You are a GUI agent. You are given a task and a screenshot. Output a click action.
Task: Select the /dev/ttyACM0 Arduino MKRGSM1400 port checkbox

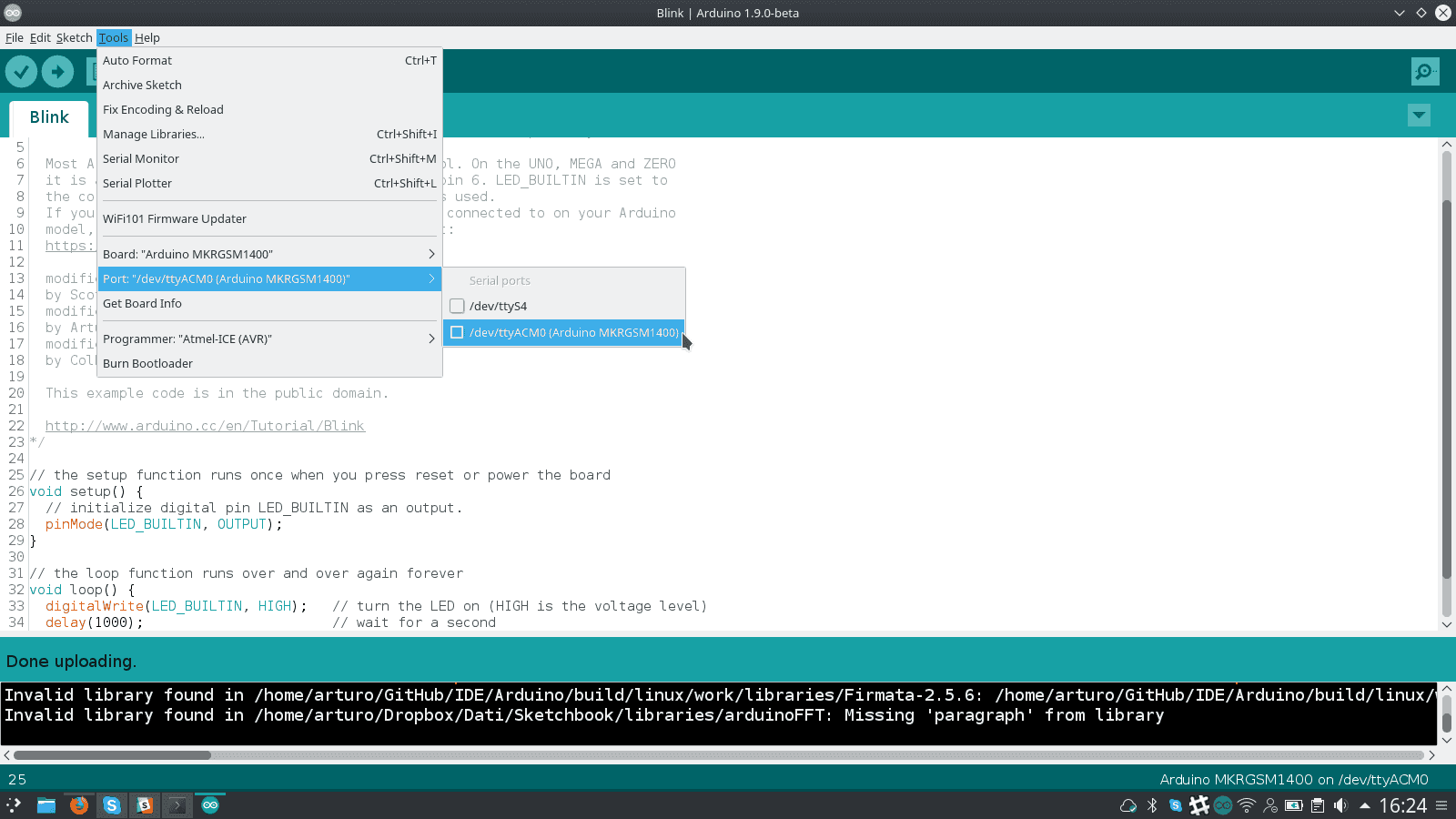click(457, 332)
